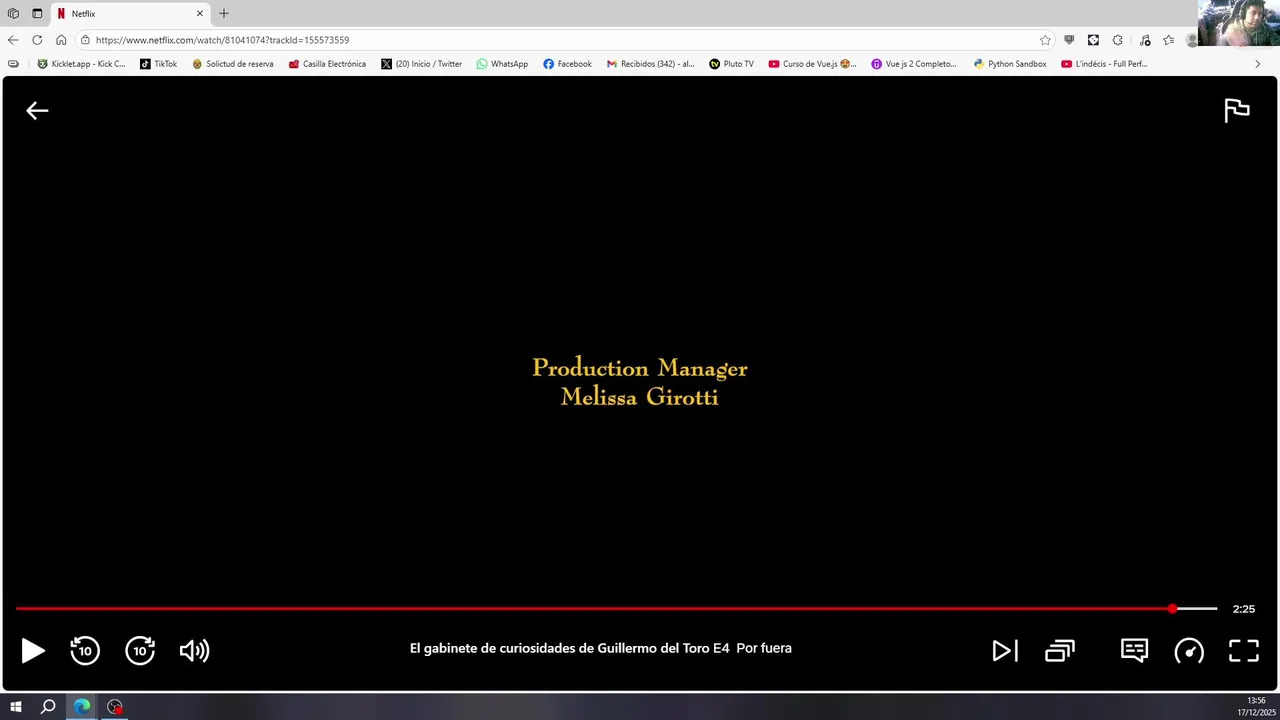The image size is (1280, 720).
Task: Open a new browser tab
Action: (x=224, y=14)
